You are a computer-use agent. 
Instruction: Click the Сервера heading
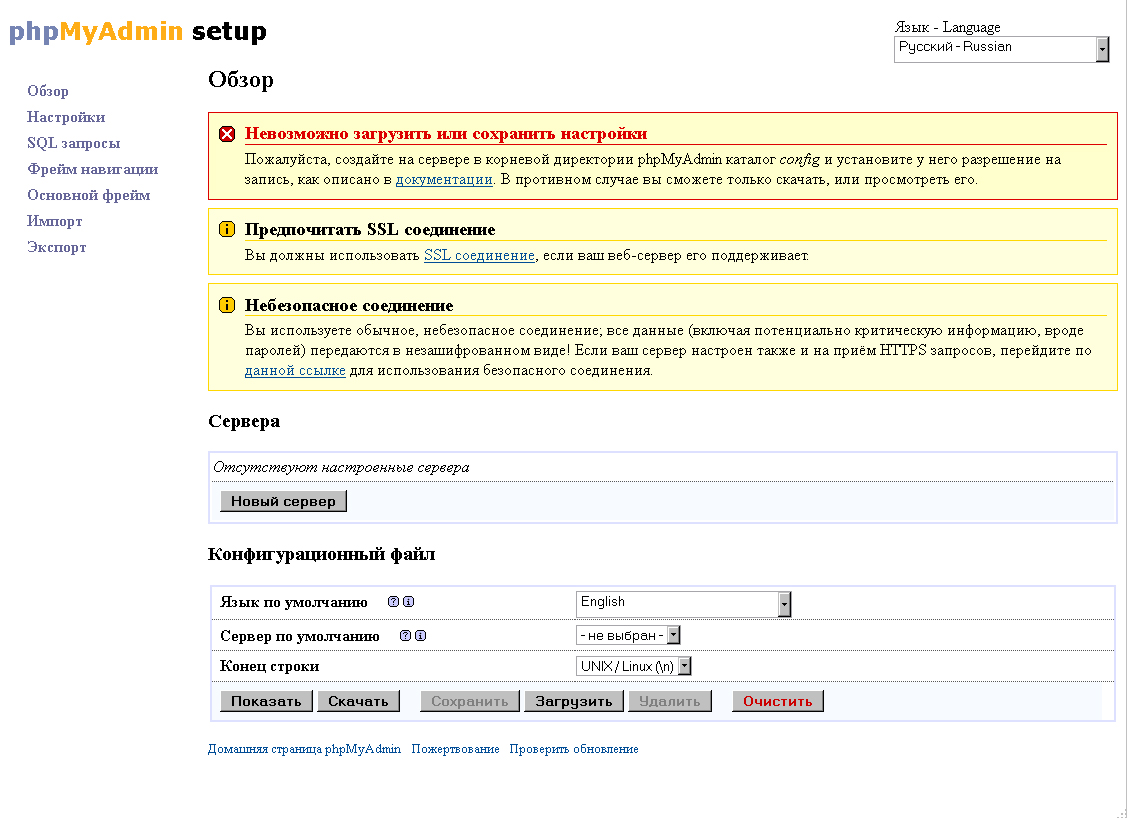coord(244,421)
